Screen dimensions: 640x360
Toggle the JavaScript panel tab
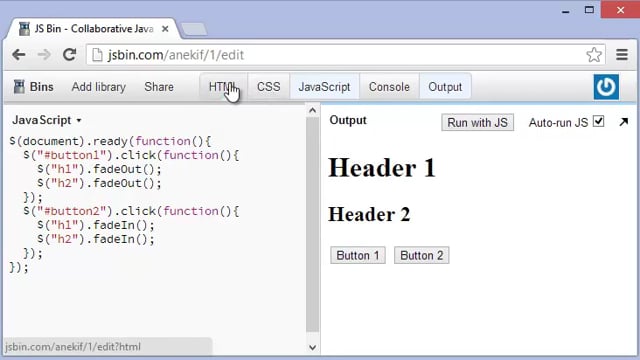pyautogui.click(x=324, y=87)
